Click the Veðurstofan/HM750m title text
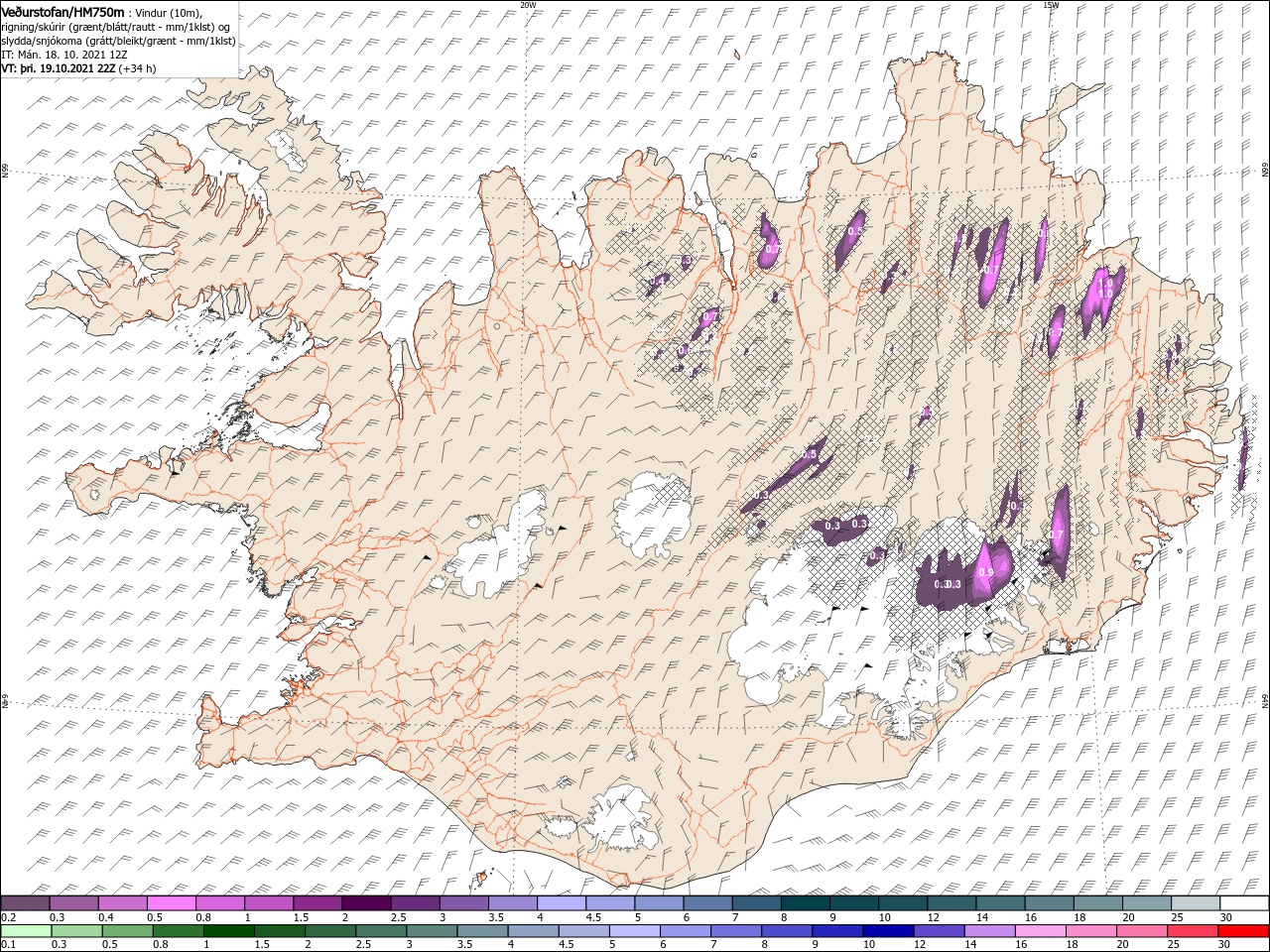The image size is (1270, 952). (63, 11)
